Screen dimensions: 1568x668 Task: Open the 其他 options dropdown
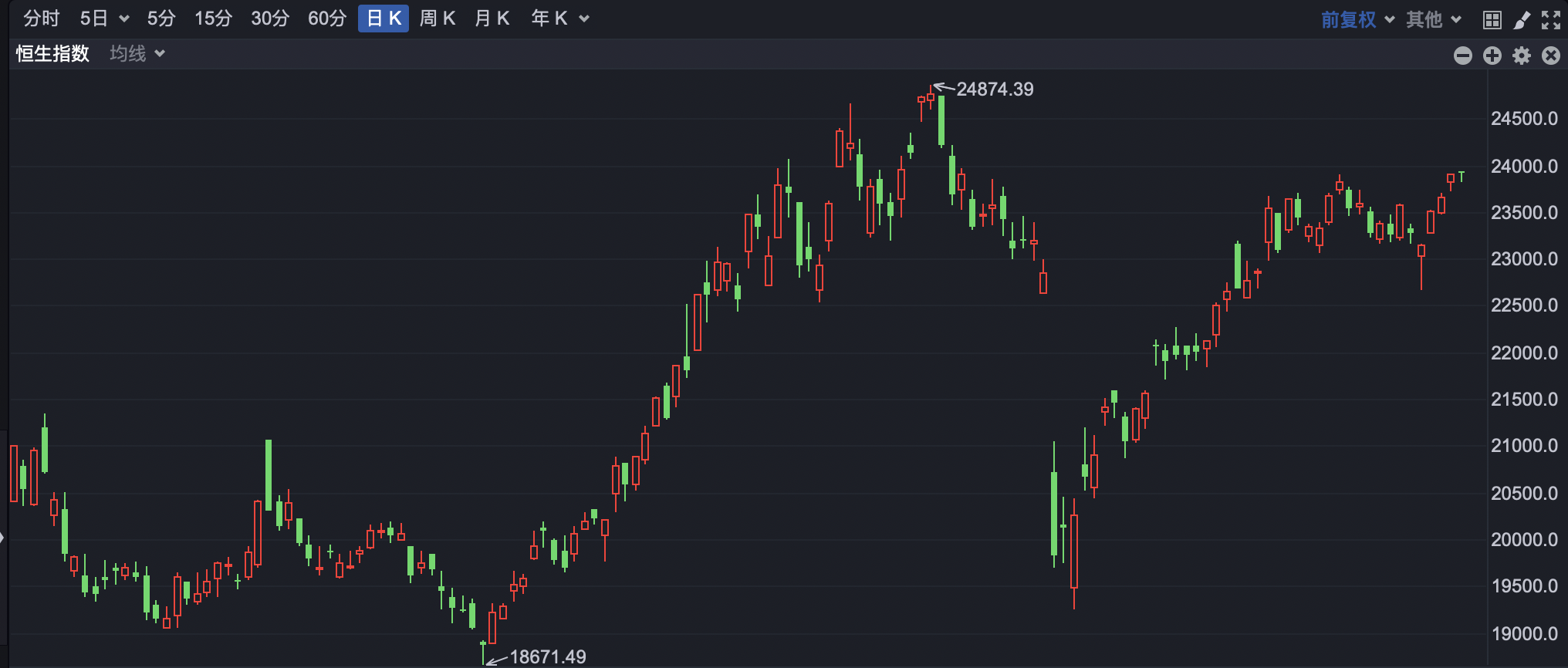pos(1433,19)
